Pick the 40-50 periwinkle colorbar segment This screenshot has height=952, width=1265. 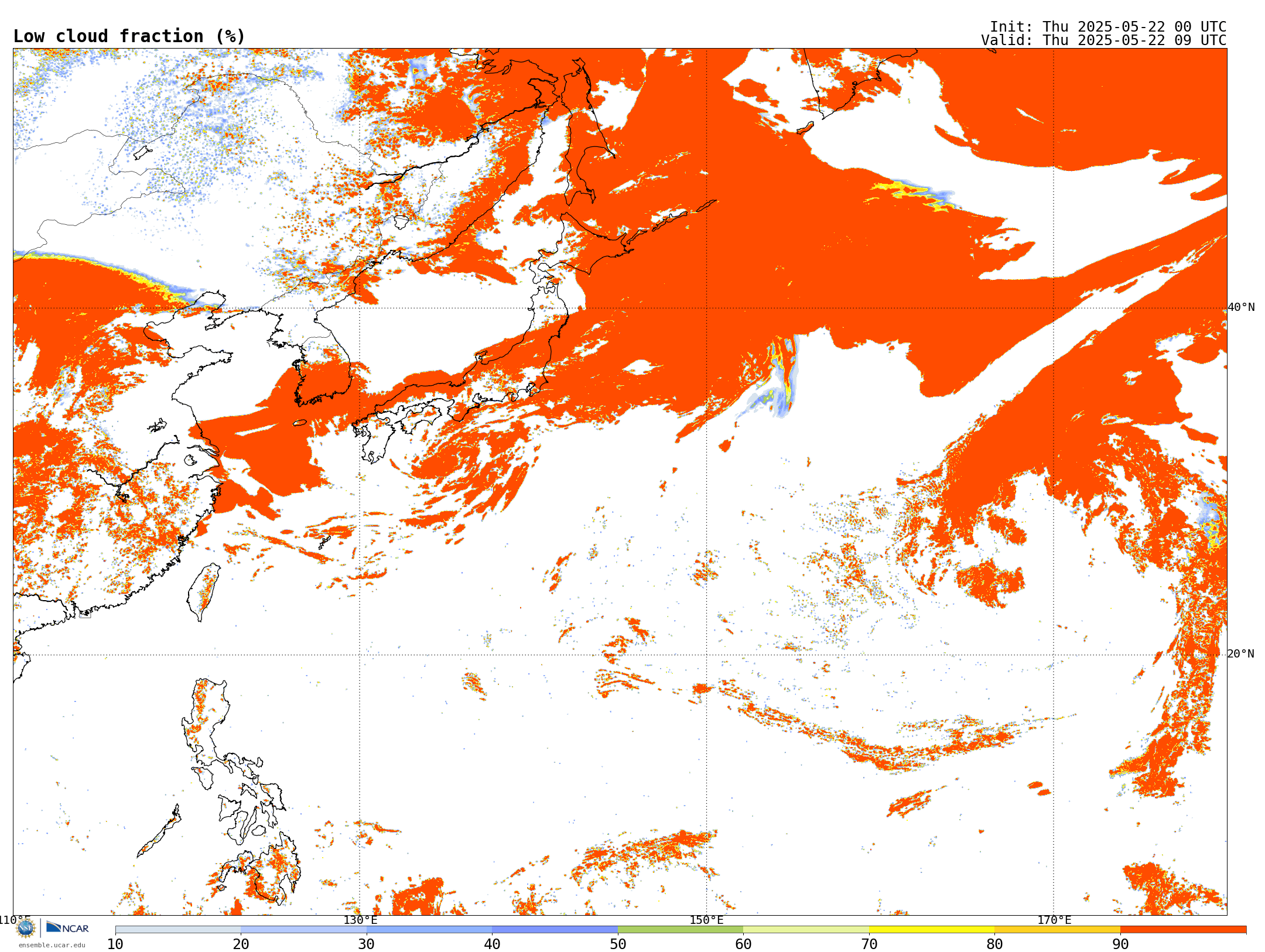click(555, 930)
